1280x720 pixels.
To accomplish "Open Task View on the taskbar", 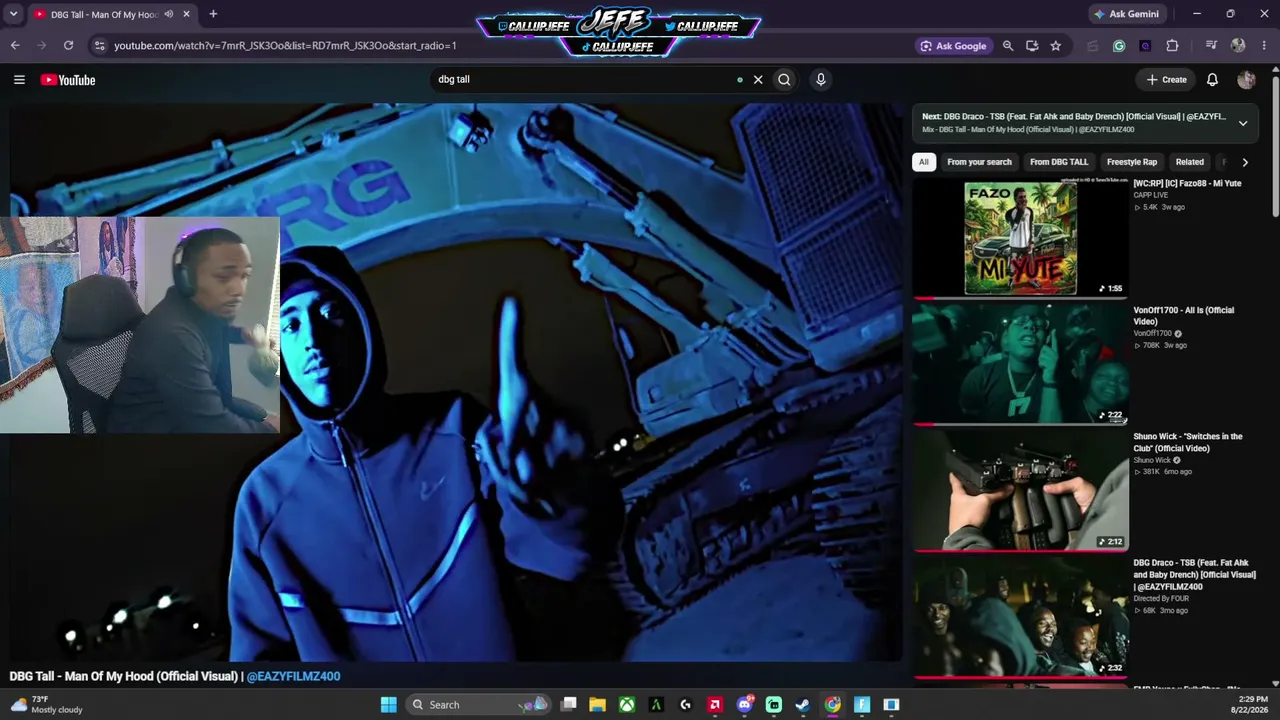I will point(569,705).
